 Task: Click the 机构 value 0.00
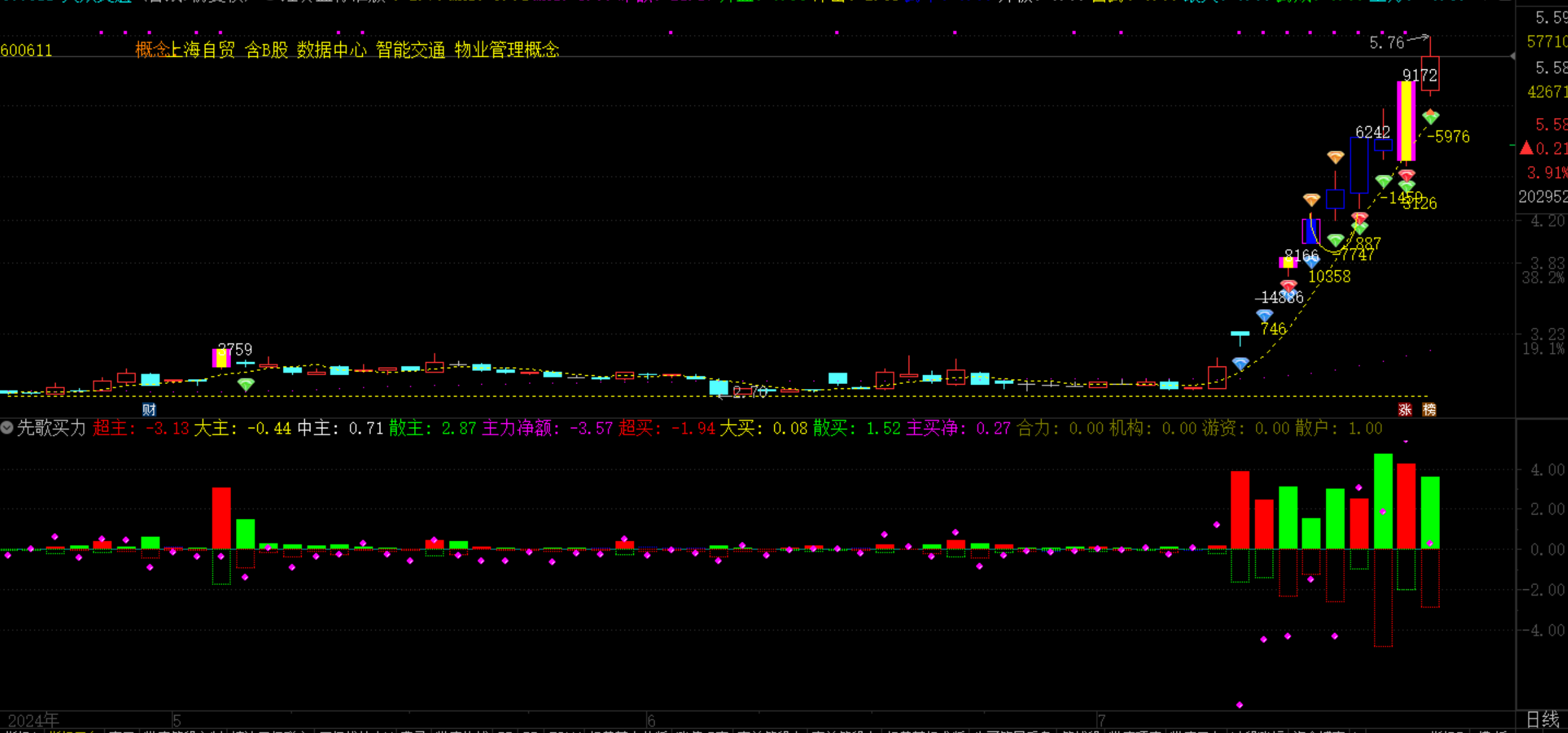(1180, 429)
